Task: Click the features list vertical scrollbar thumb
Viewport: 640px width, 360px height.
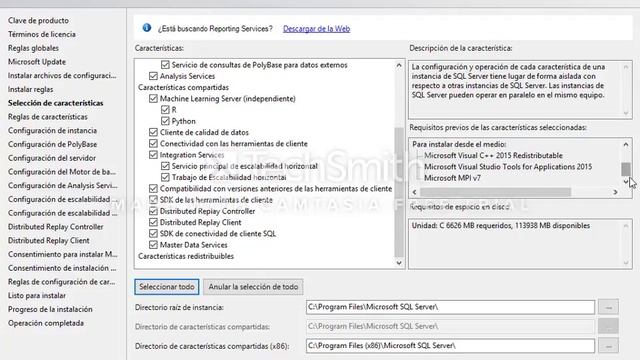Action: 399,192
